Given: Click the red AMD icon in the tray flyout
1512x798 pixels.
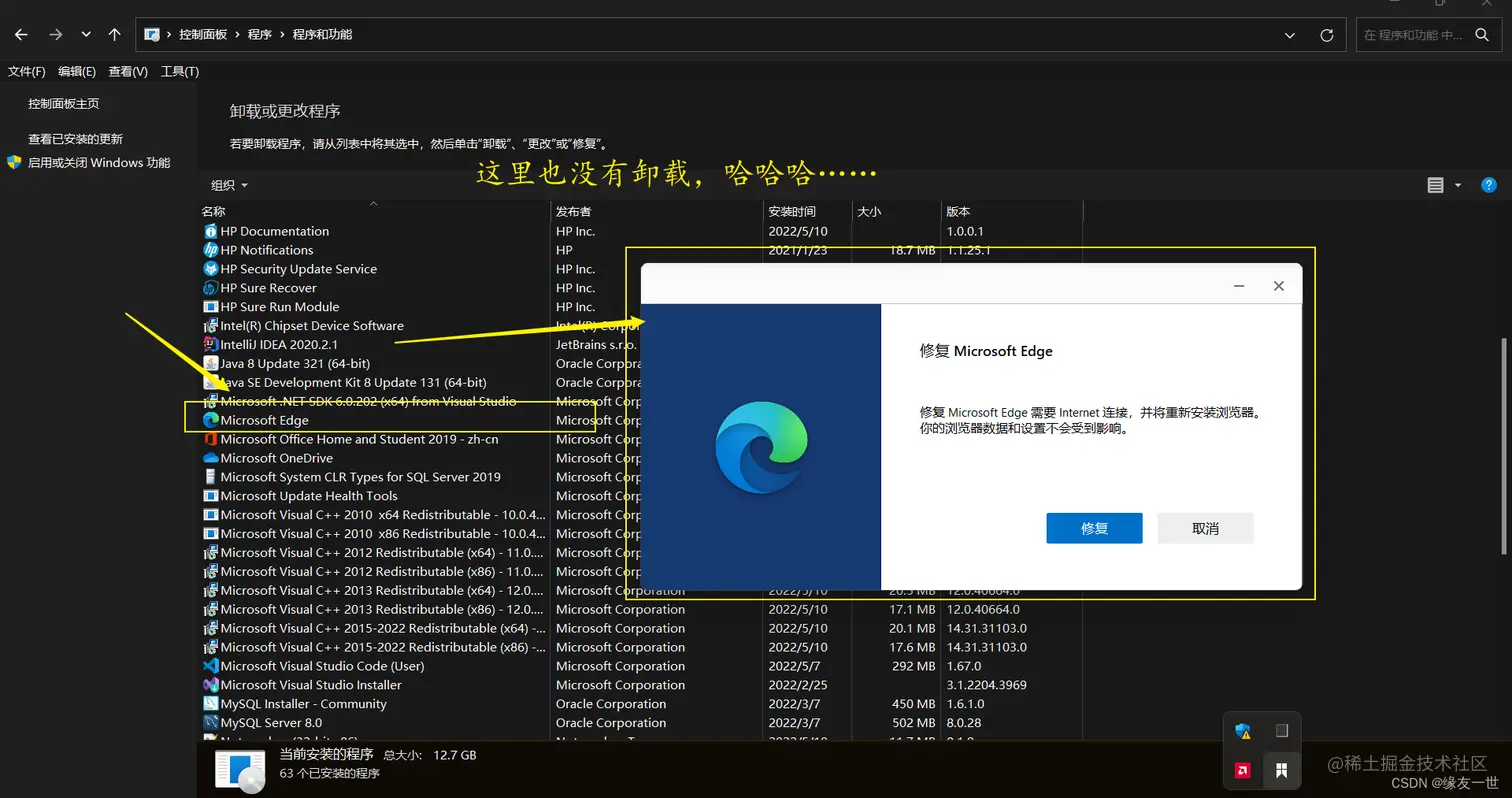Looking at the screenshot, I should 1243,770.
